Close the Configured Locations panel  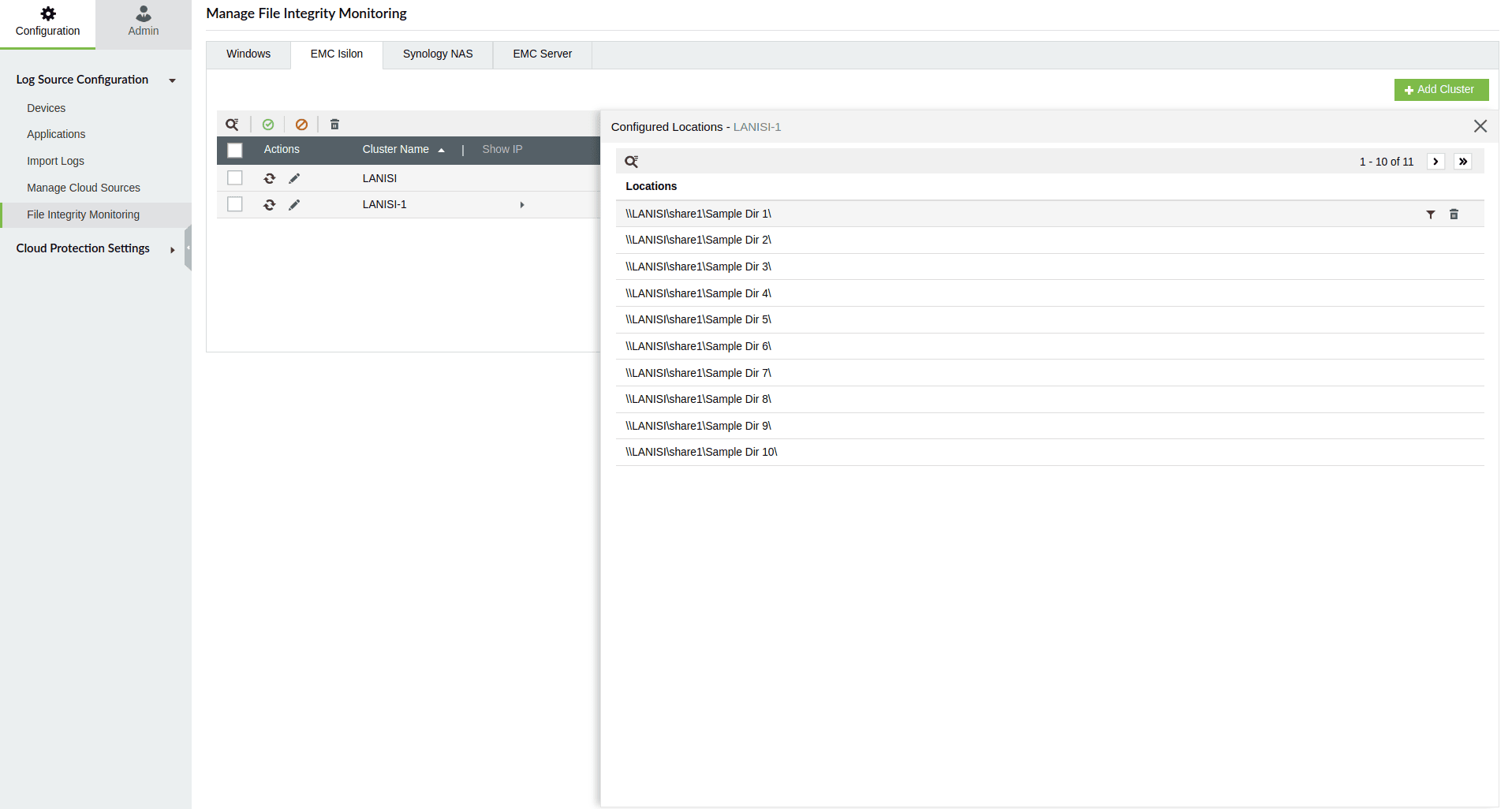[1480, 126]
